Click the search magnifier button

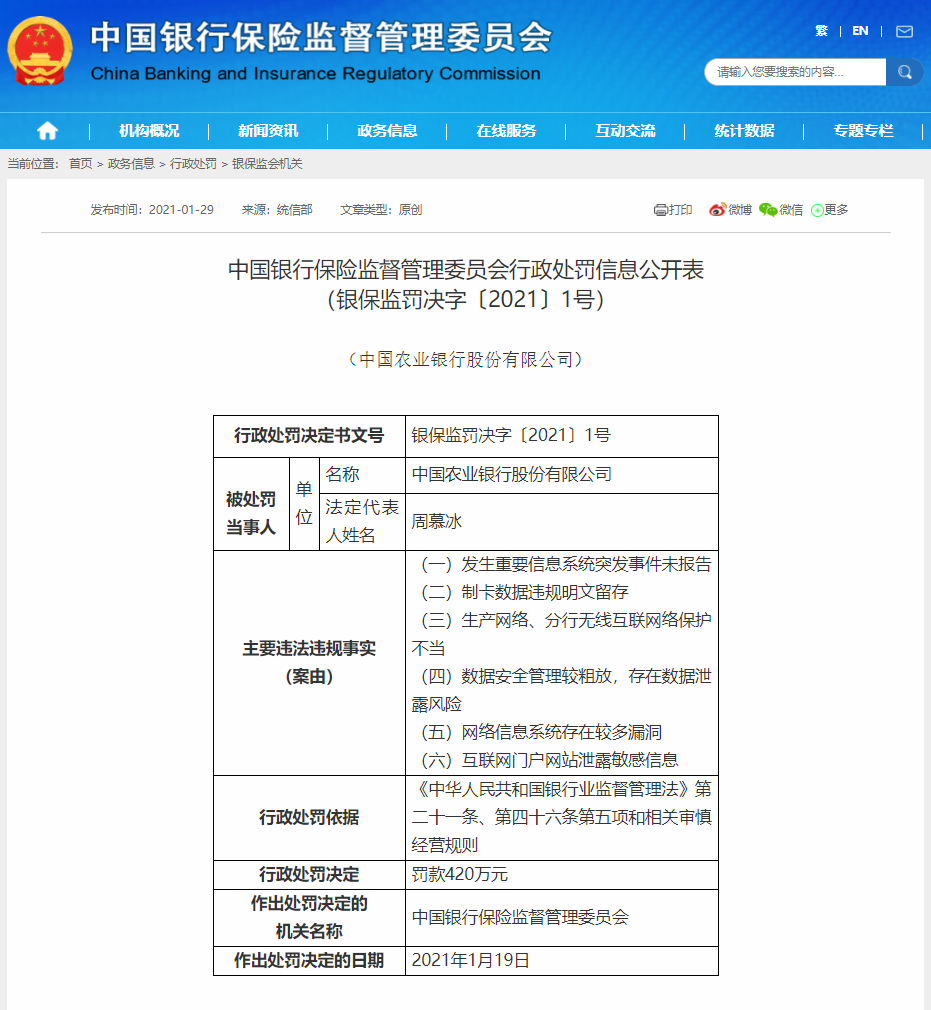coord(905,72)
